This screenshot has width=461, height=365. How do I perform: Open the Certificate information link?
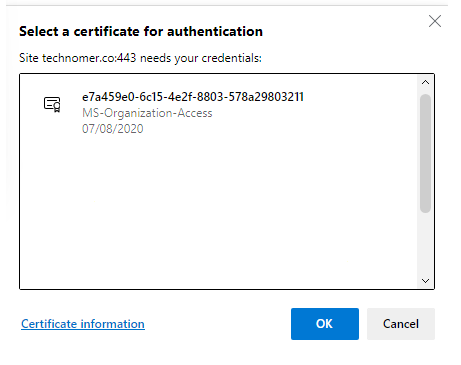pyautogui.click(x=83, y=324)
